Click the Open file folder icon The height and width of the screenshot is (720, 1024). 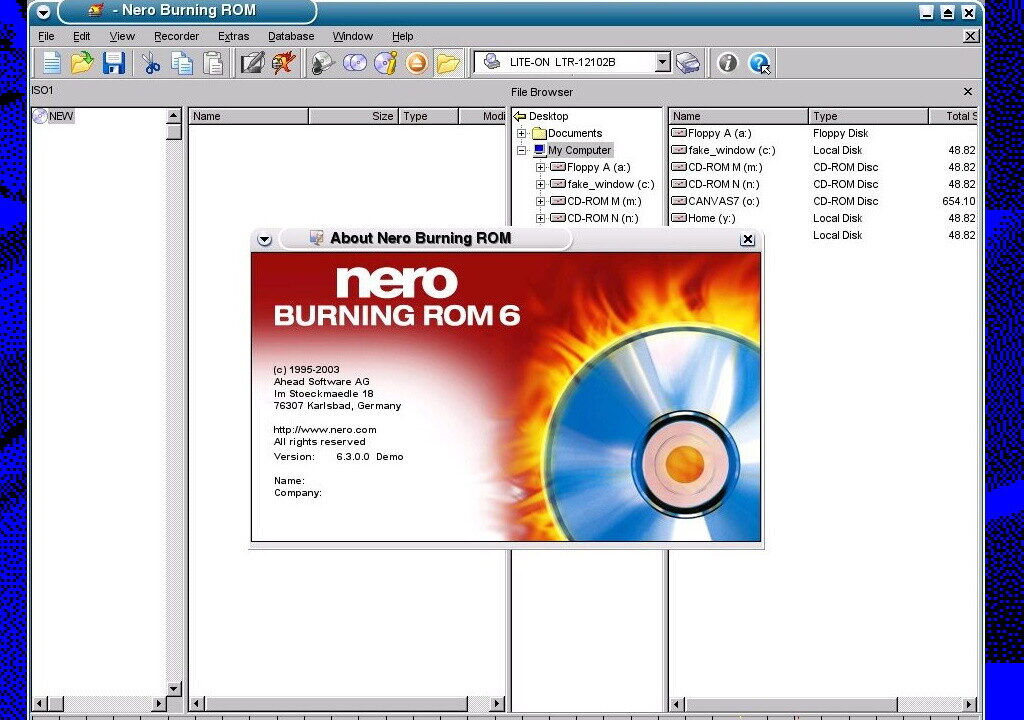82,63
